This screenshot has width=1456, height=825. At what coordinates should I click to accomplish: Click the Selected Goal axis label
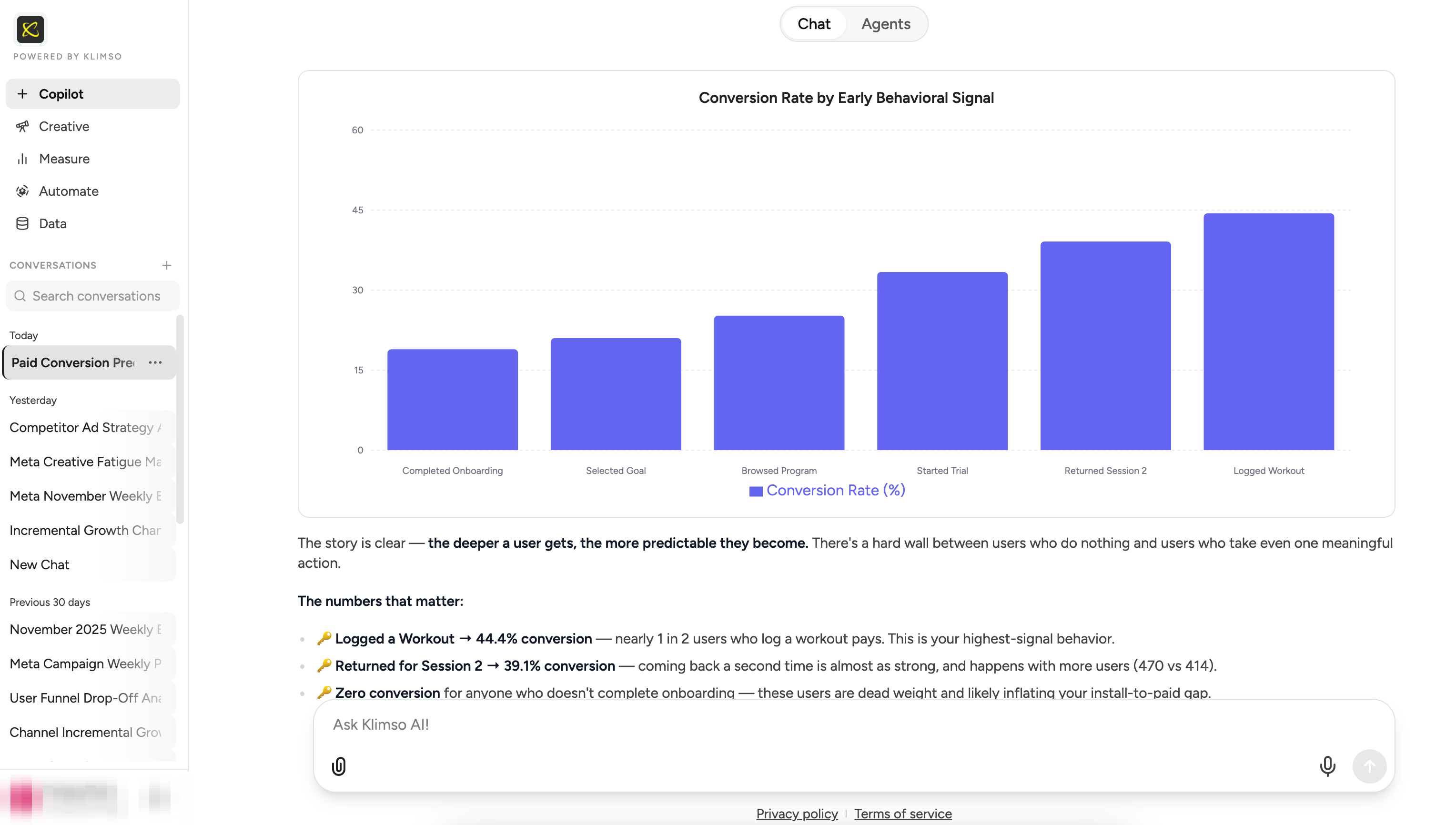[616, 471]
